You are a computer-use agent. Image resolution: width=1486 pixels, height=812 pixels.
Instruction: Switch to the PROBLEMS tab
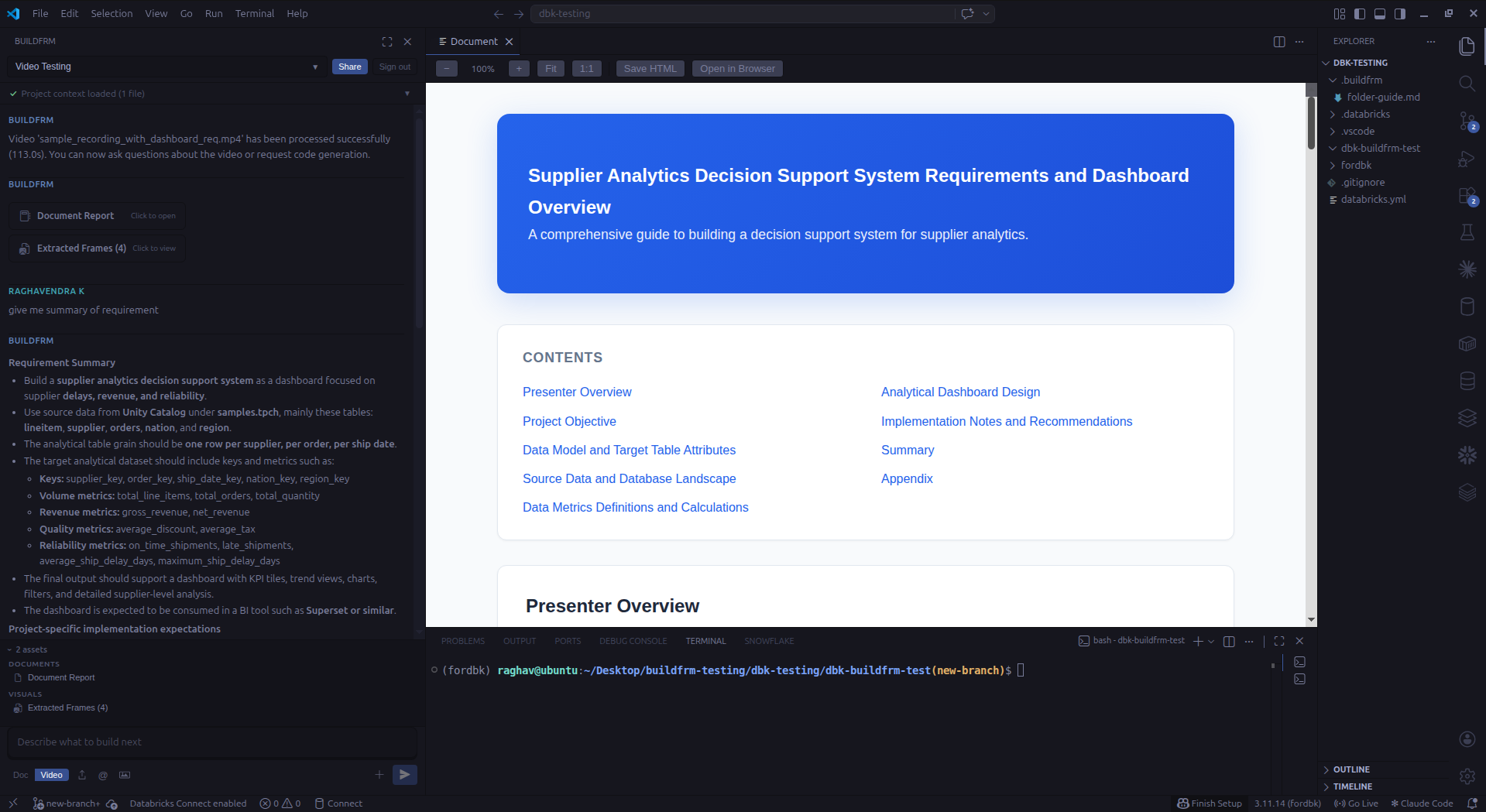[463, 641]
